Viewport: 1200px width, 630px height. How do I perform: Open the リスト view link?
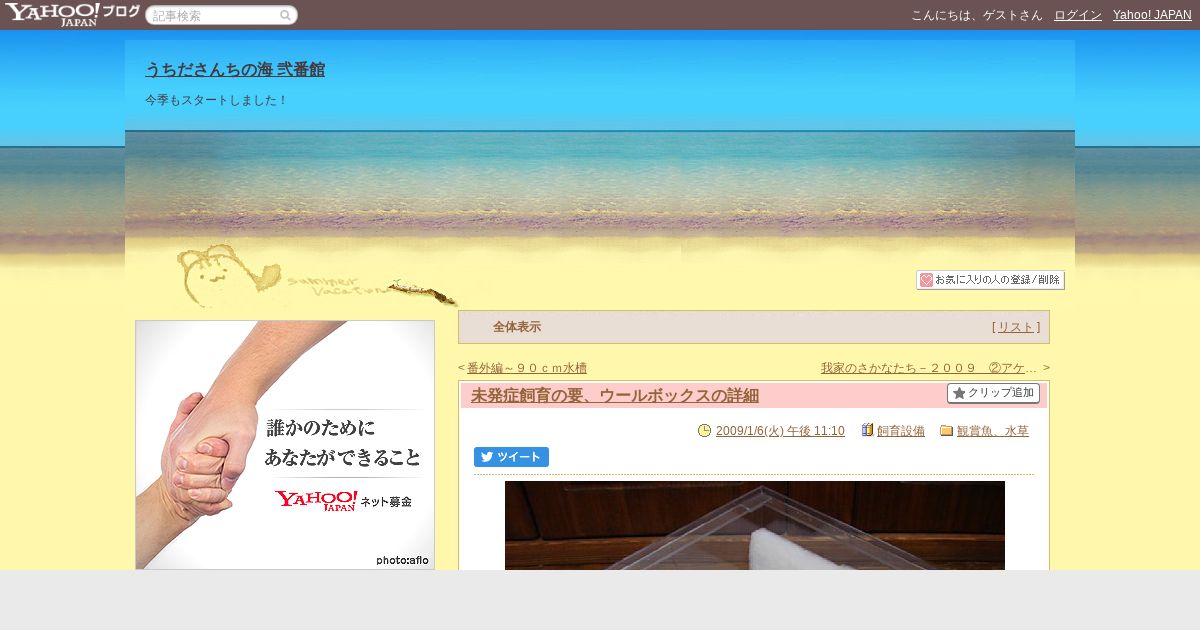click(1016, 327)
